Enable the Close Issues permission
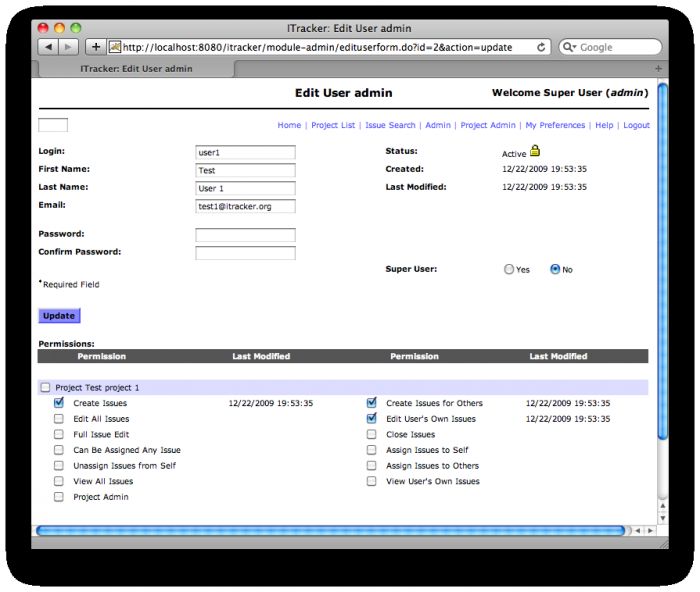 click(371, 434)
